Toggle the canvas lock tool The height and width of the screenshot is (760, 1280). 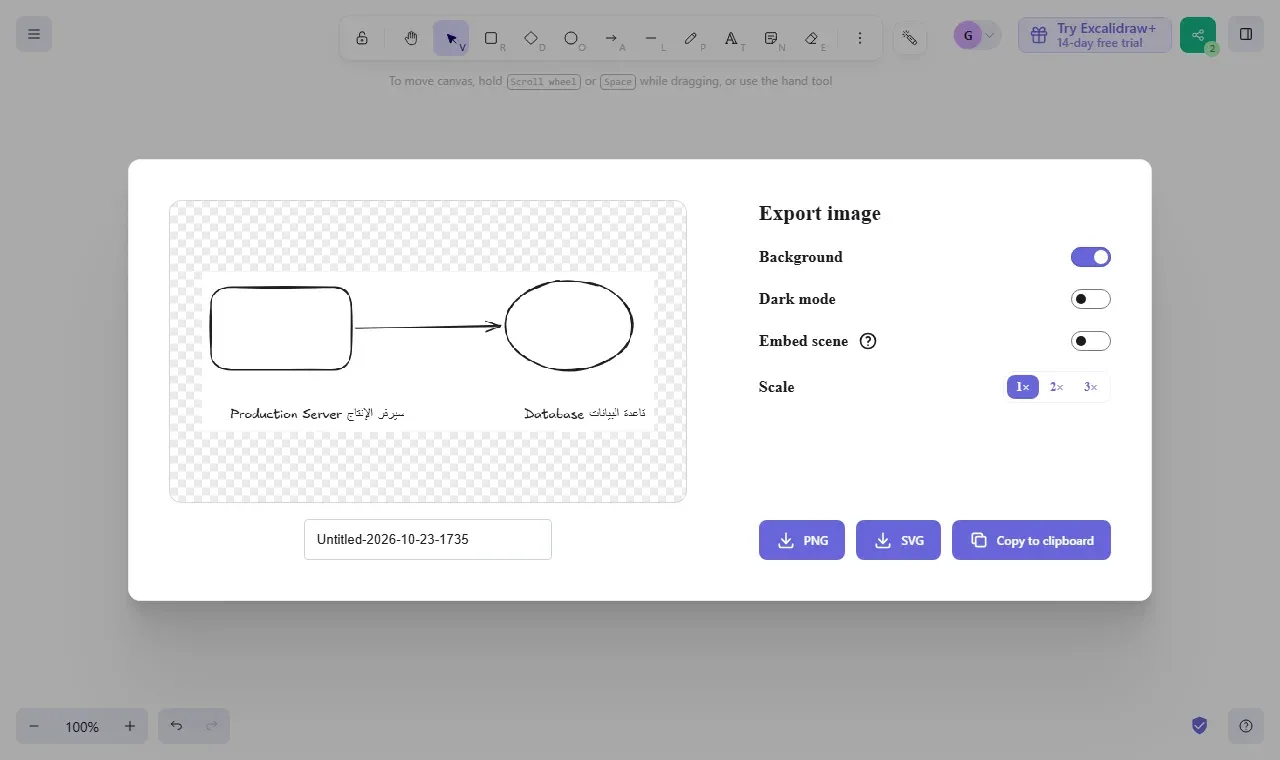coord(362,38)
